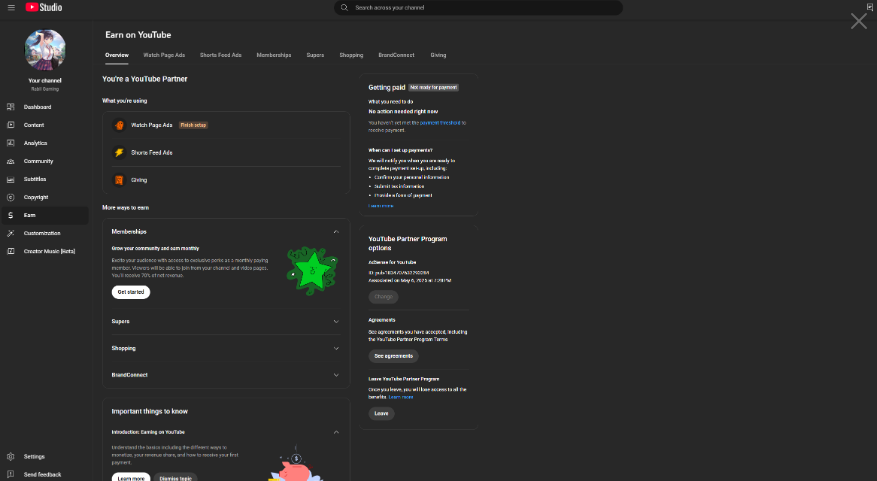Click the Dismiss topic button

click(x=176, y=478)
